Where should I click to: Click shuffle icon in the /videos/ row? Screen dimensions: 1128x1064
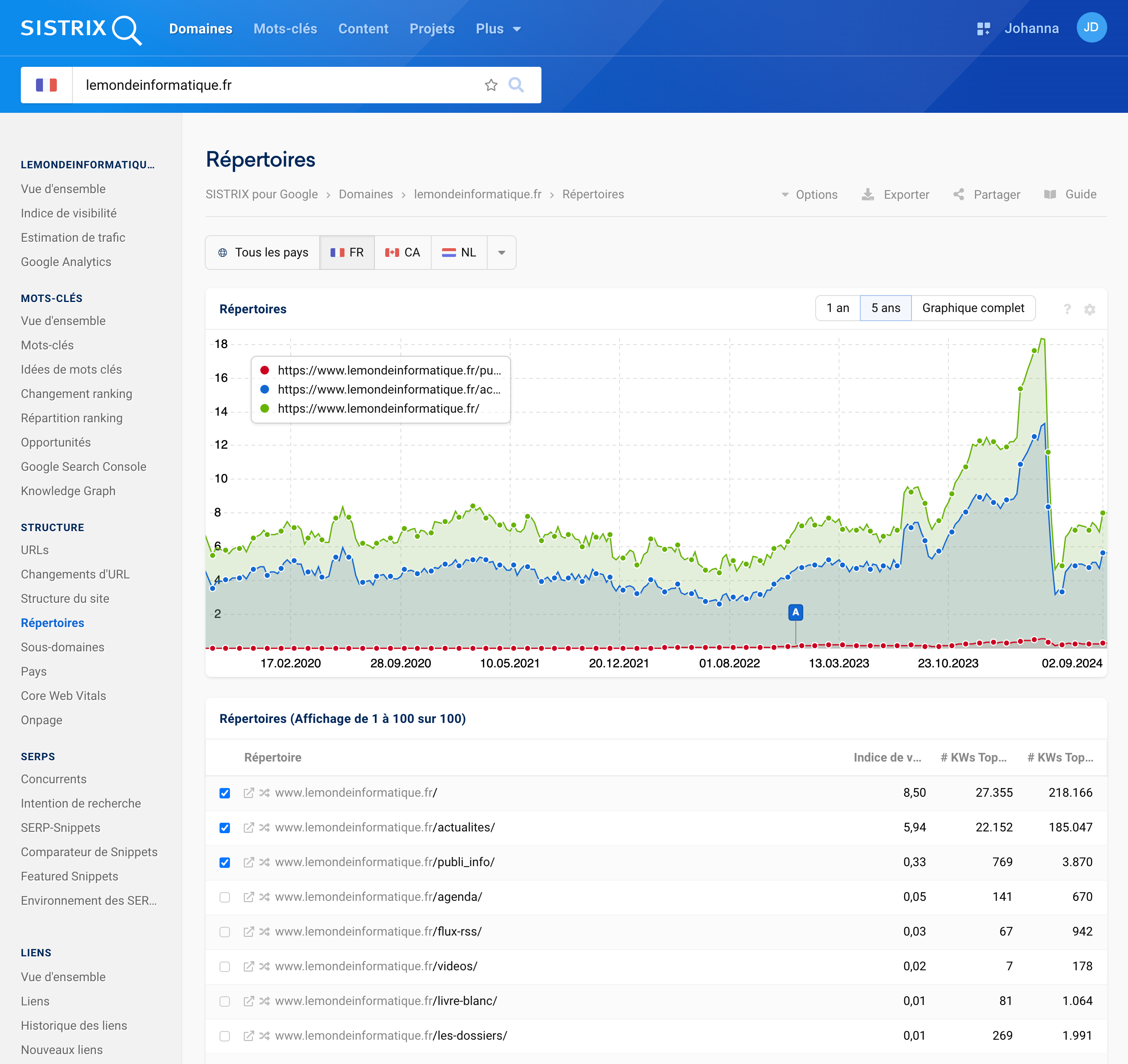pos(264,966)
